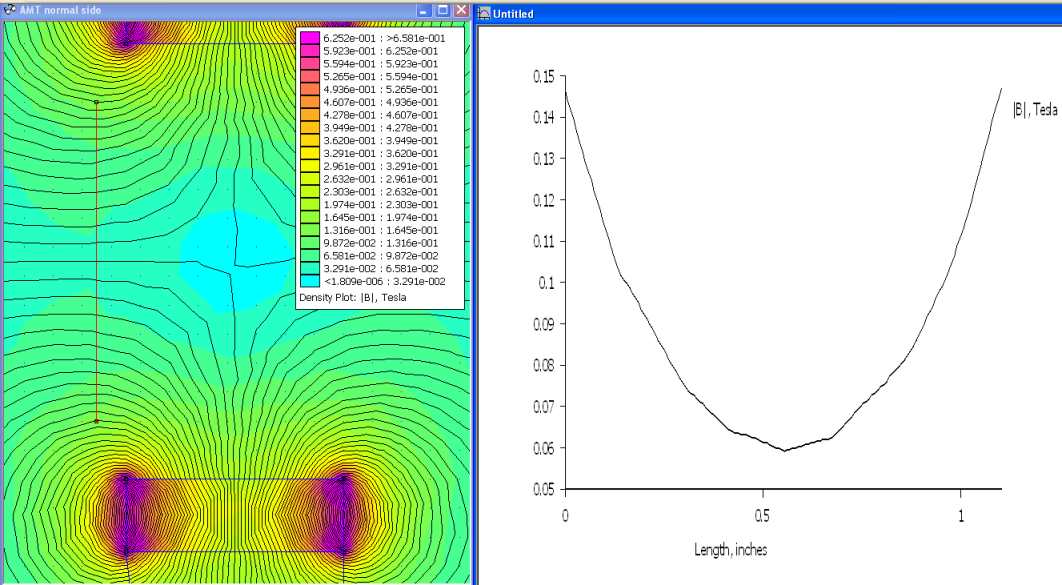Screen dimensions: 1062x585
Task: Click legend entry '3.291e-002 : 6.581e-002'
Action: point(381,269)
